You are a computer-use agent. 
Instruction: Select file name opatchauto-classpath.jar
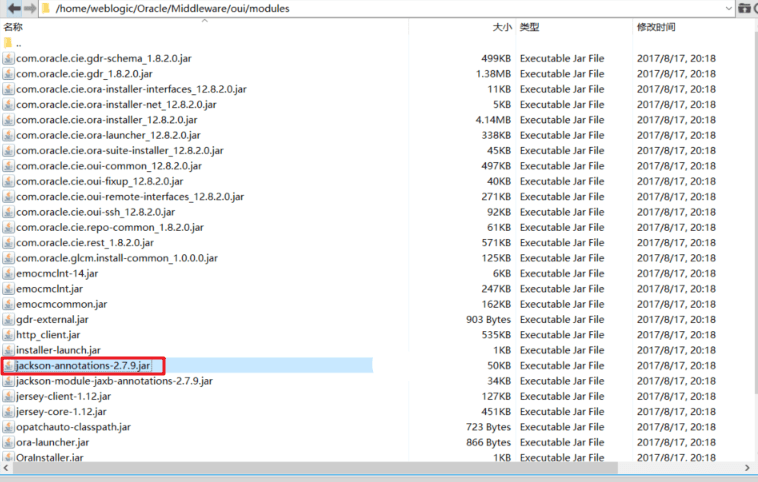[x=73, y=427]
